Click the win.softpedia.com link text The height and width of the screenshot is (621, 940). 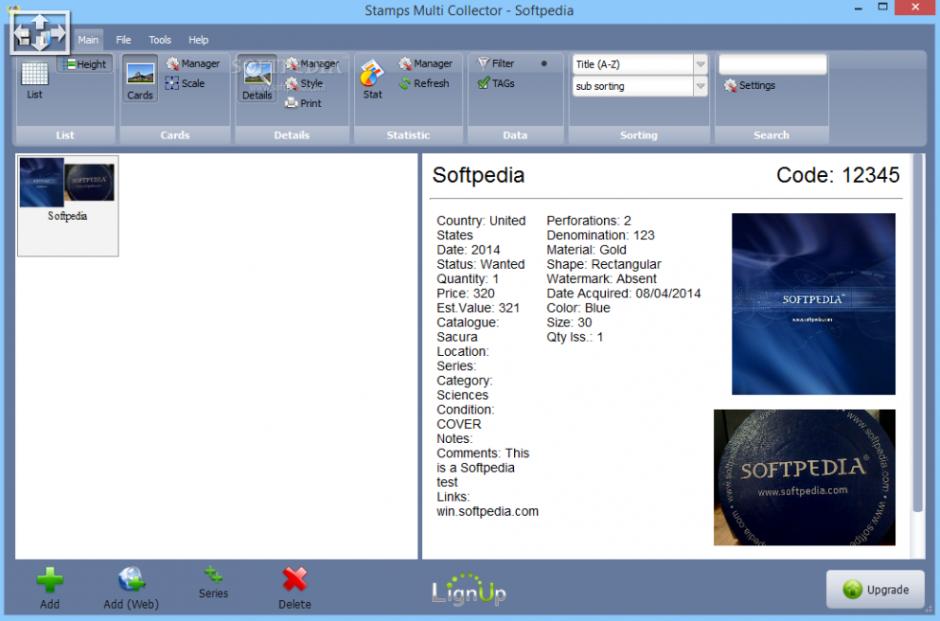coord(487,511)
